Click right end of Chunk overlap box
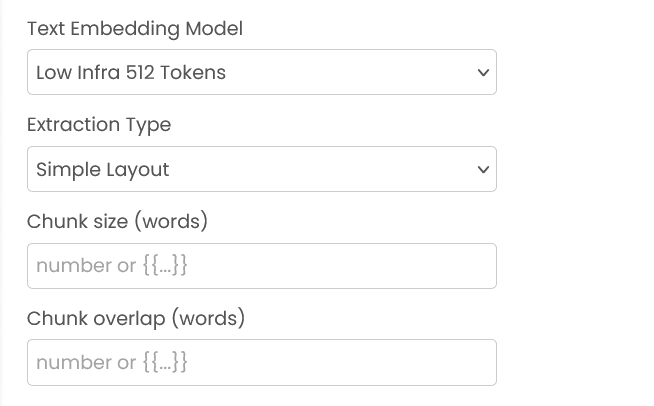 pos(480,362)
